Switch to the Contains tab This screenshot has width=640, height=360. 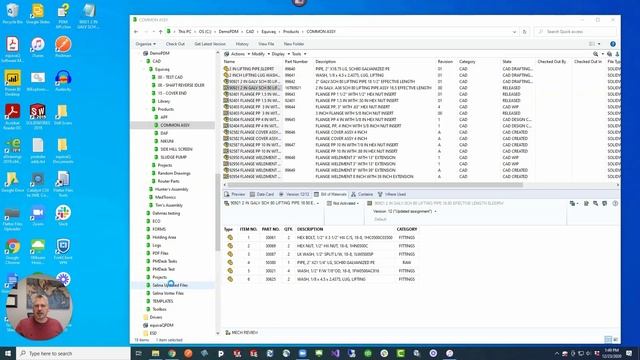point(362,194)
